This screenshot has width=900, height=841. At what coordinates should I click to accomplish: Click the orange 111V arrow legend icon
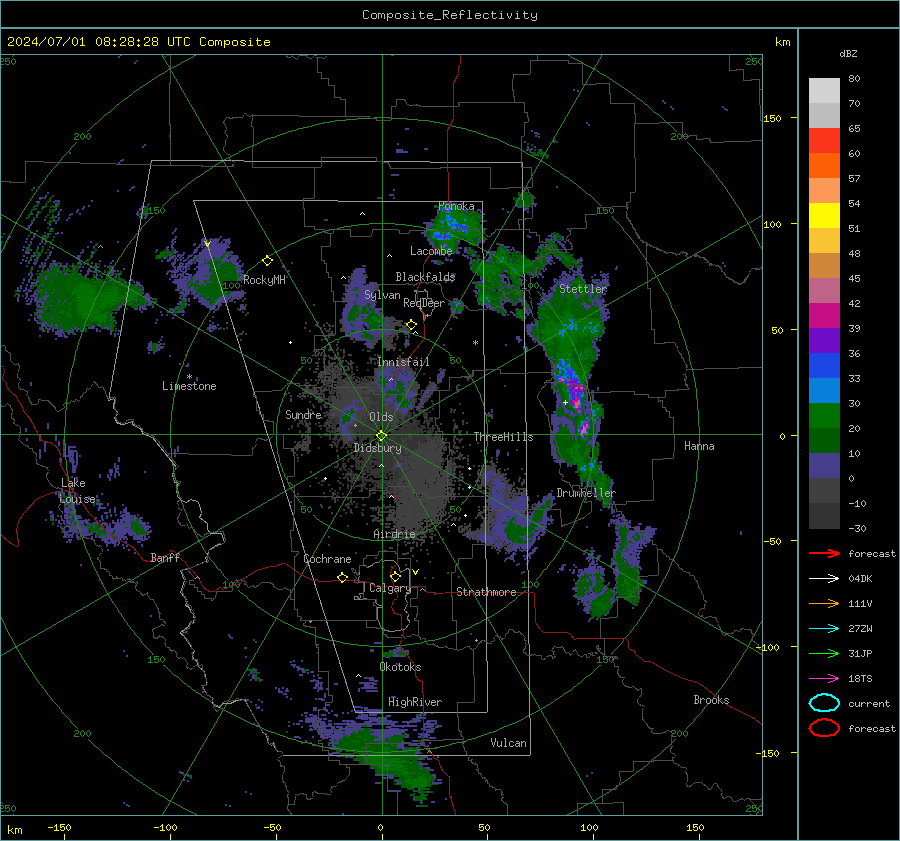point(824,603)
